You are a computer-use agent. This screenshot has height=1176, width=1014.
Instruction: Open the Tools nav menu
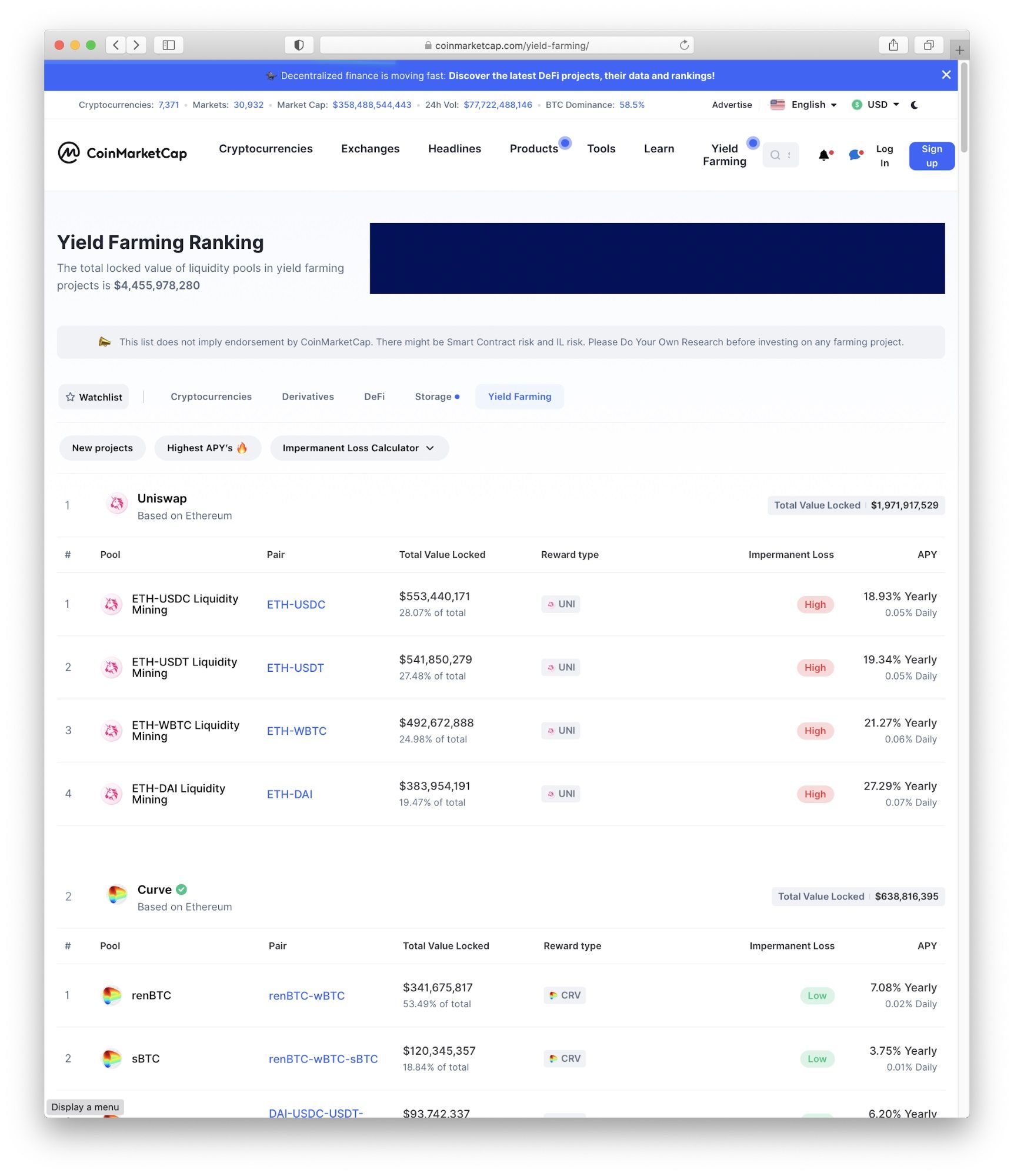[x=601, y=149]
